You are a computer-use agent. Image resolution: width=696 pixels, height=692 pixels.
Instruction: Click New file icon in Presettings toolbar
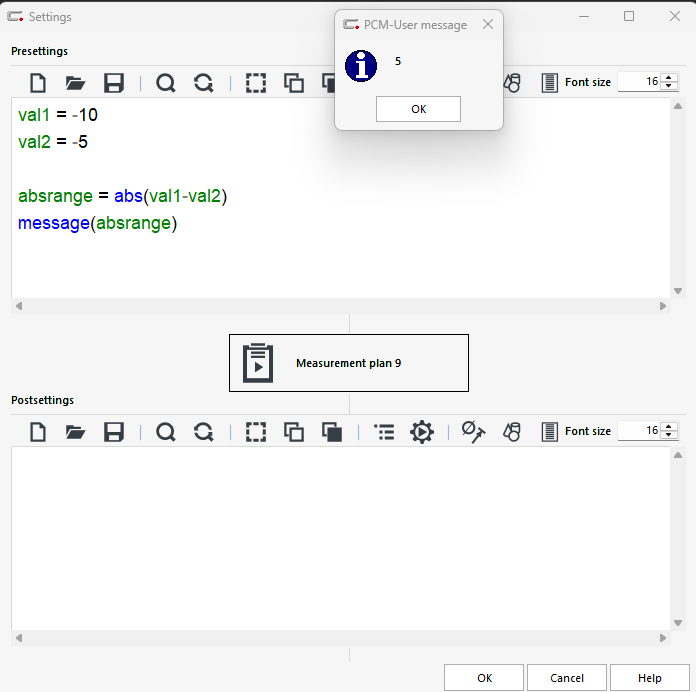38,83
